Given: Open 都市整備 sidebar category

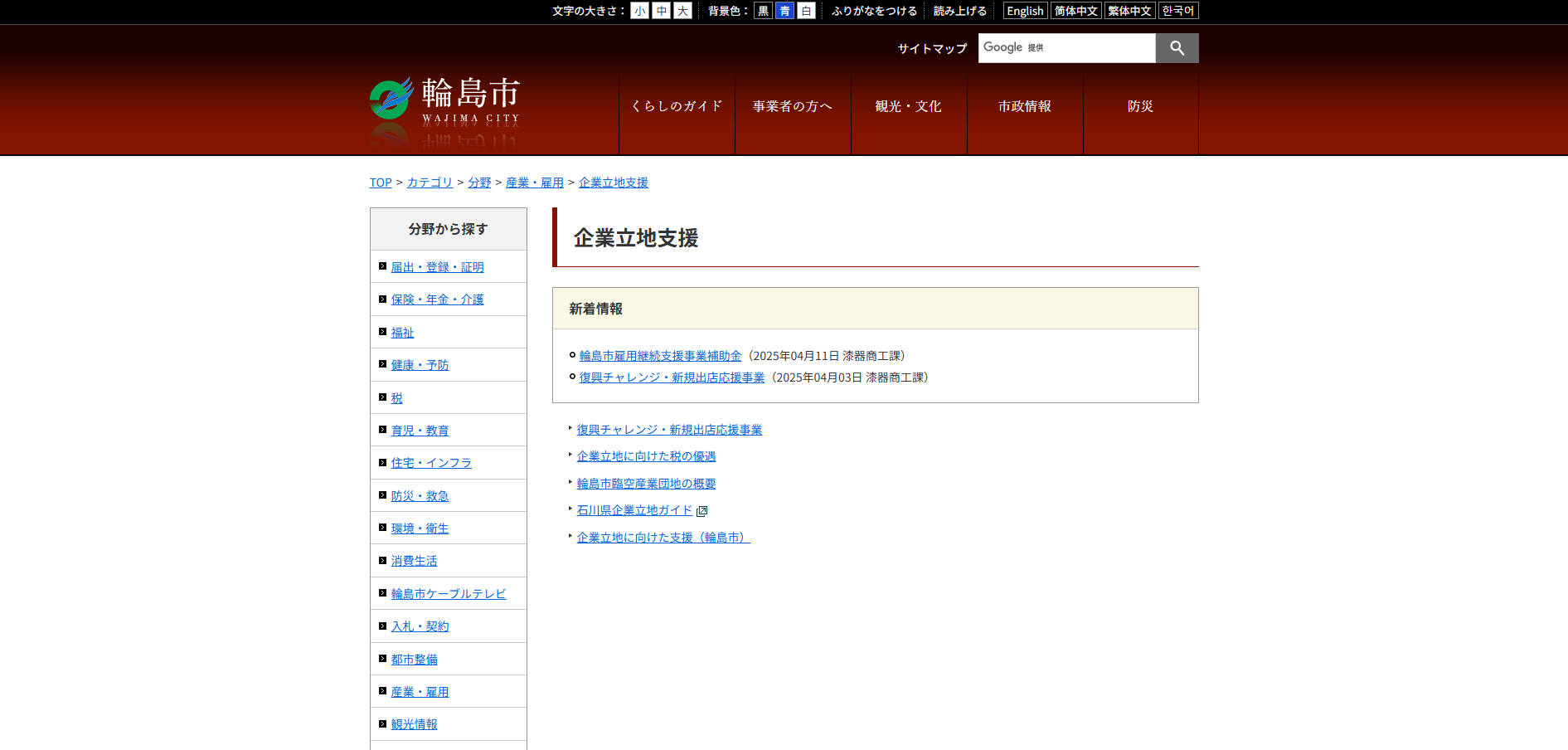Looking at the screenshot, I should pos(414,660).
